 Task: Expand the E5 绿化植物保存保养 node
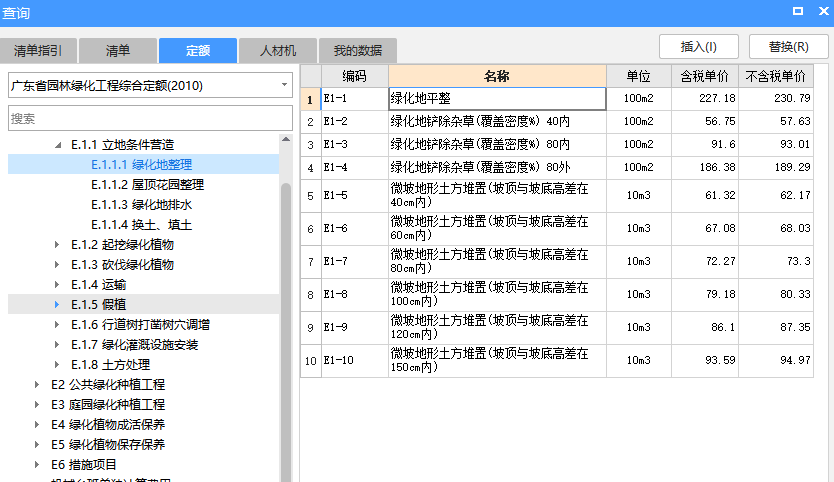pos(37,444)
